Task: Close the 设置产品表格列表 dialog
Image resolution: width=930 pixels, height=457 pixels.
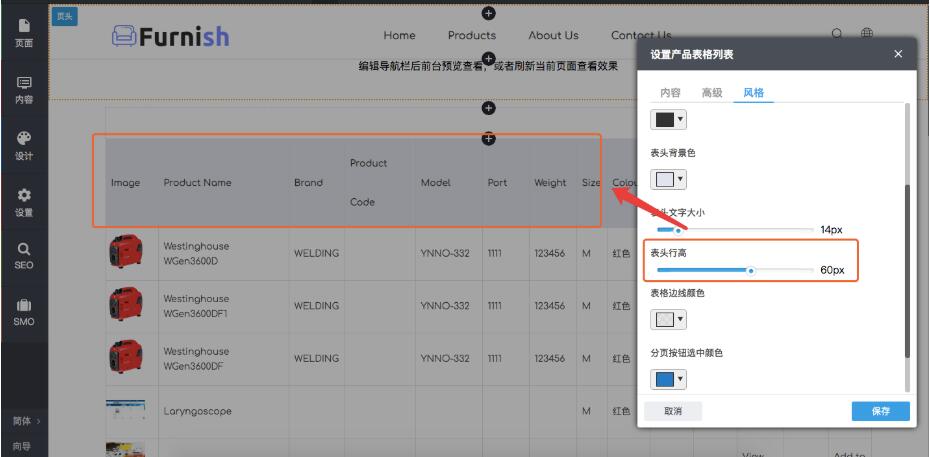Action: coord(897,54)
